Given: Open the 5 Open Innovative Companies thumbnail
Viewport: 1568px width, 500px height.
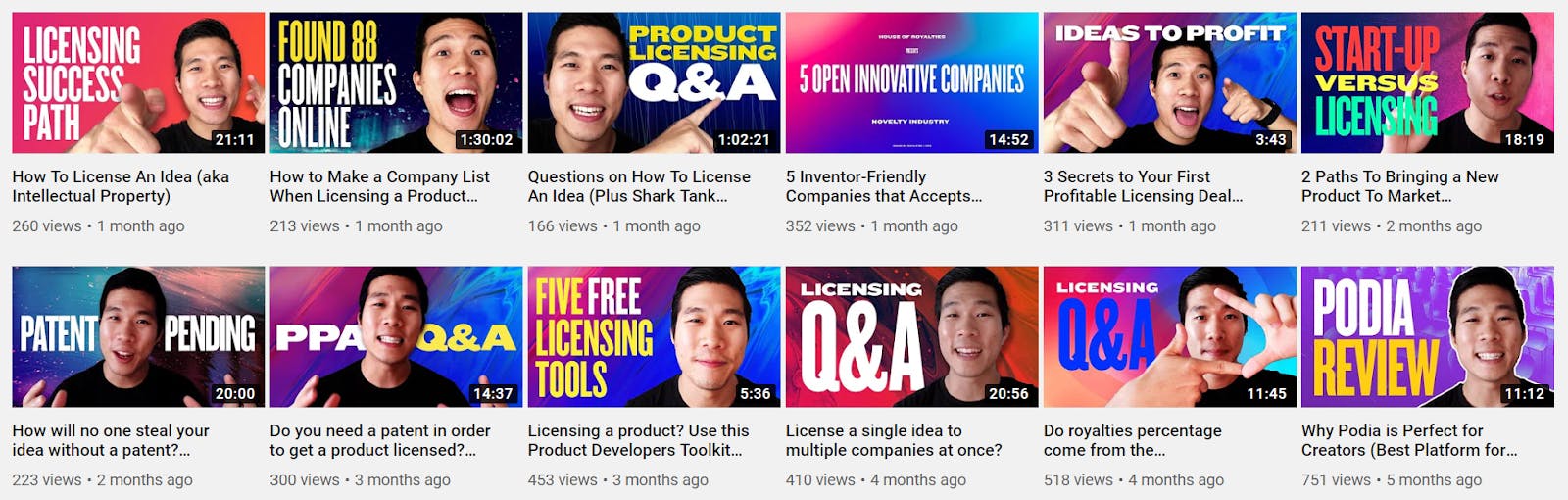Looking at the screenshot, I should click(911, 82).
